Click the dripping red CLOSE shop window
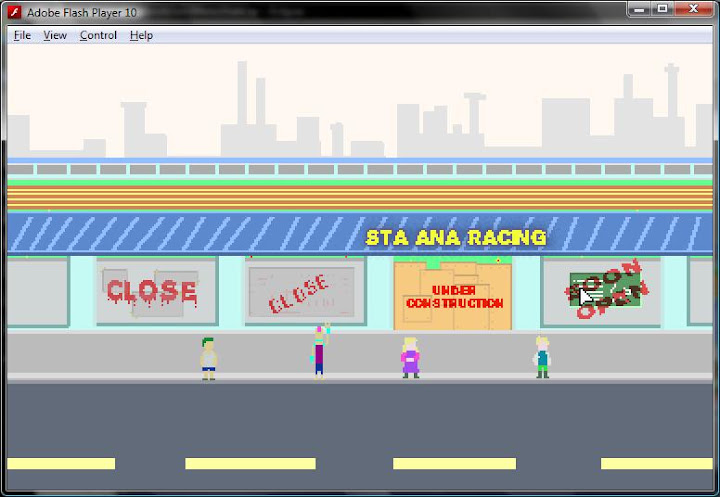This screenshot has width=720, height=497. [x=156, y=292]
